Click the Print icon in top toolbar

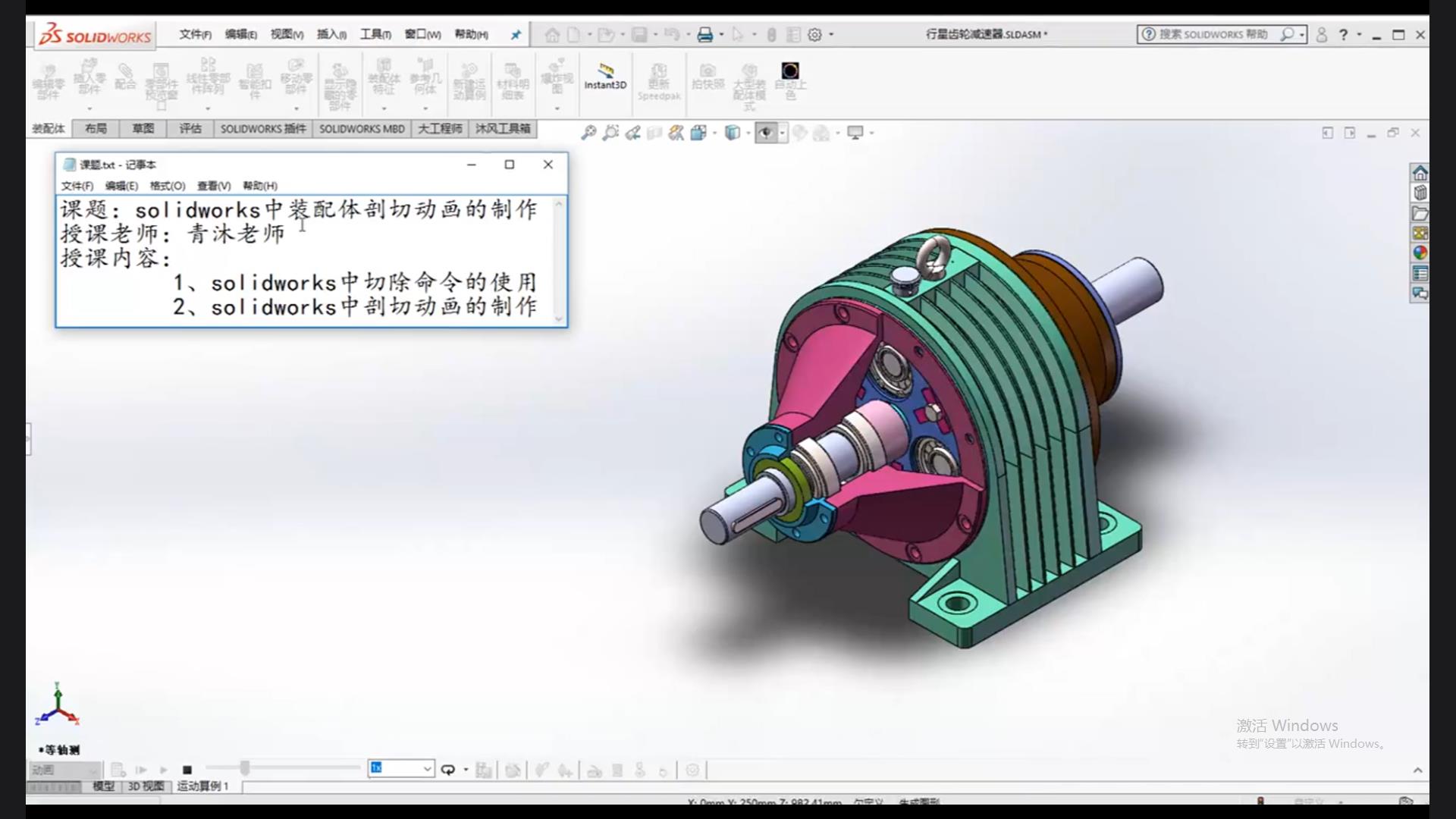(x=704, y=35)
